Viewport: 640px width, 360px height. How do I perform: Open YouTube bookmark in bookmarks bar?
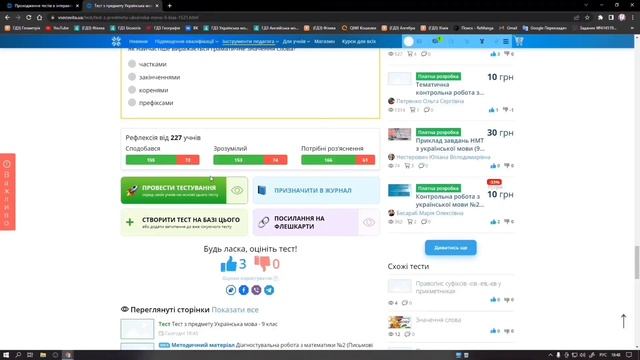click(57, 28)
